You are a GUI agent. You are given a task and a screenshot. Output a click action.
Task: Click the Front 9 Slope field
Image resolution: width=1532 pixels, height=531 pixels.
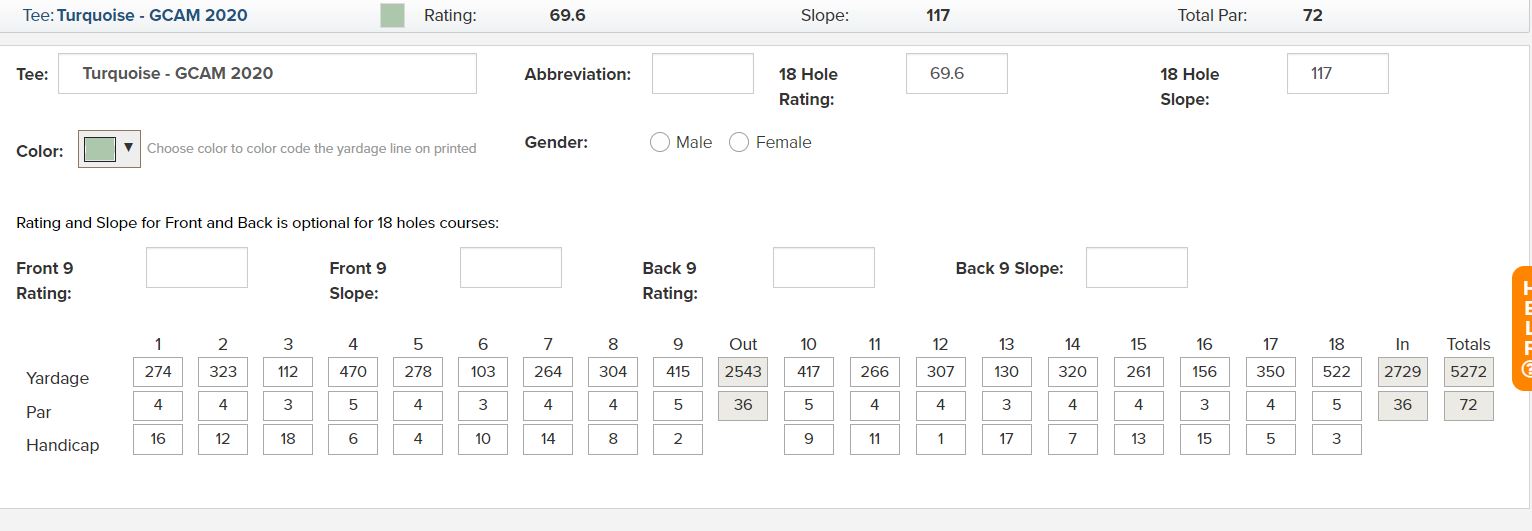510,268
